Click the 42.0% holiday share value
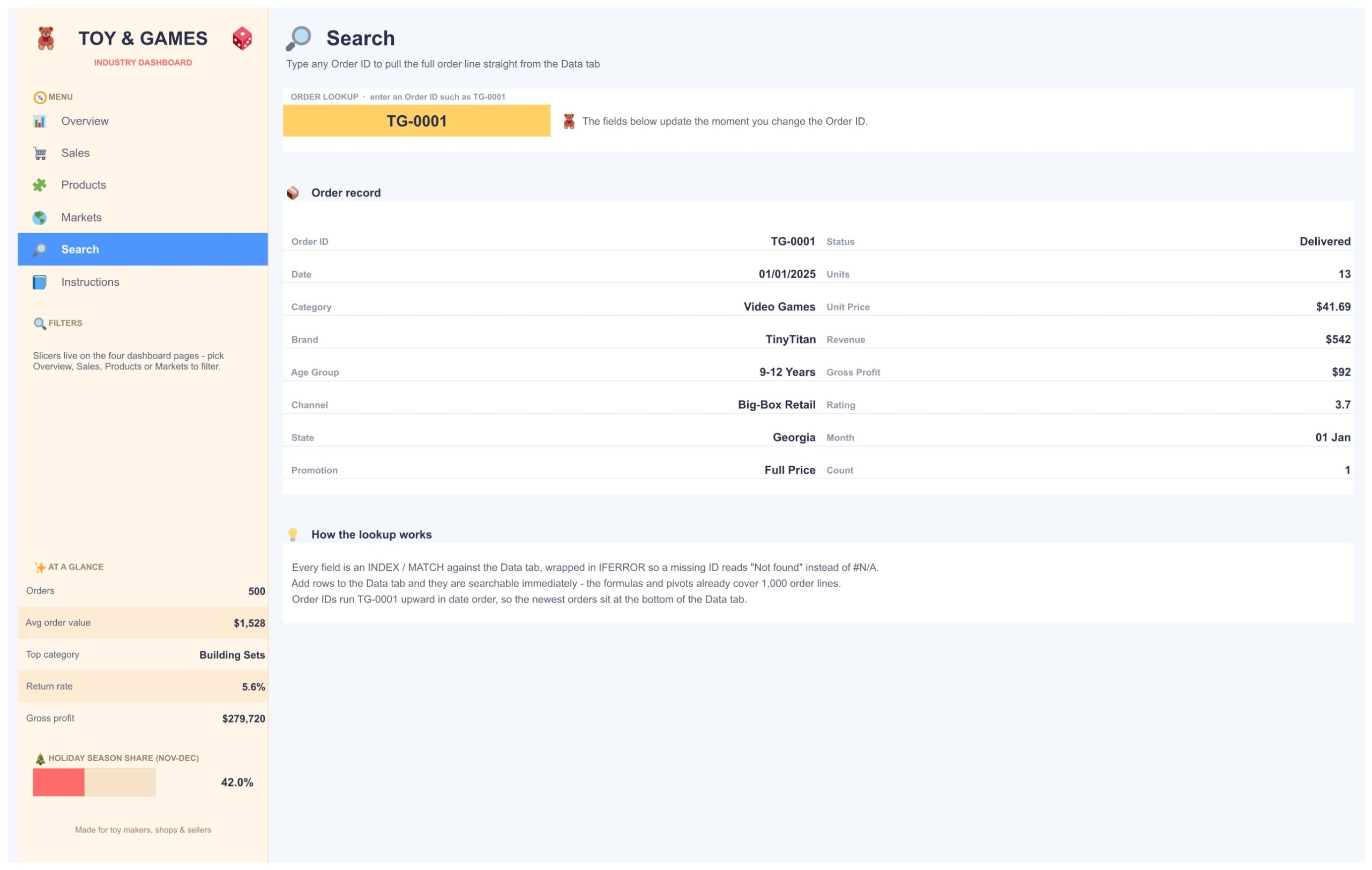 (237, 783)
